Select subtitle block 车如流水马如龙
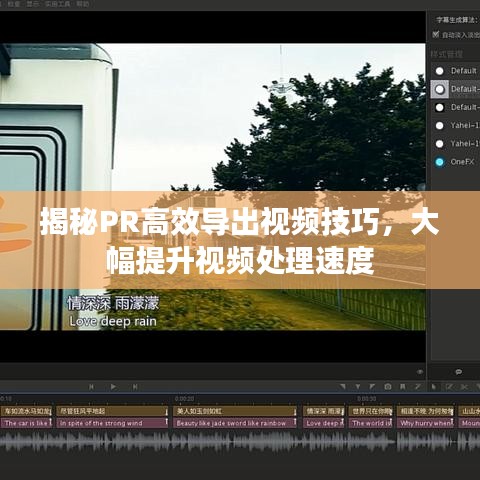 pos(26,411)
